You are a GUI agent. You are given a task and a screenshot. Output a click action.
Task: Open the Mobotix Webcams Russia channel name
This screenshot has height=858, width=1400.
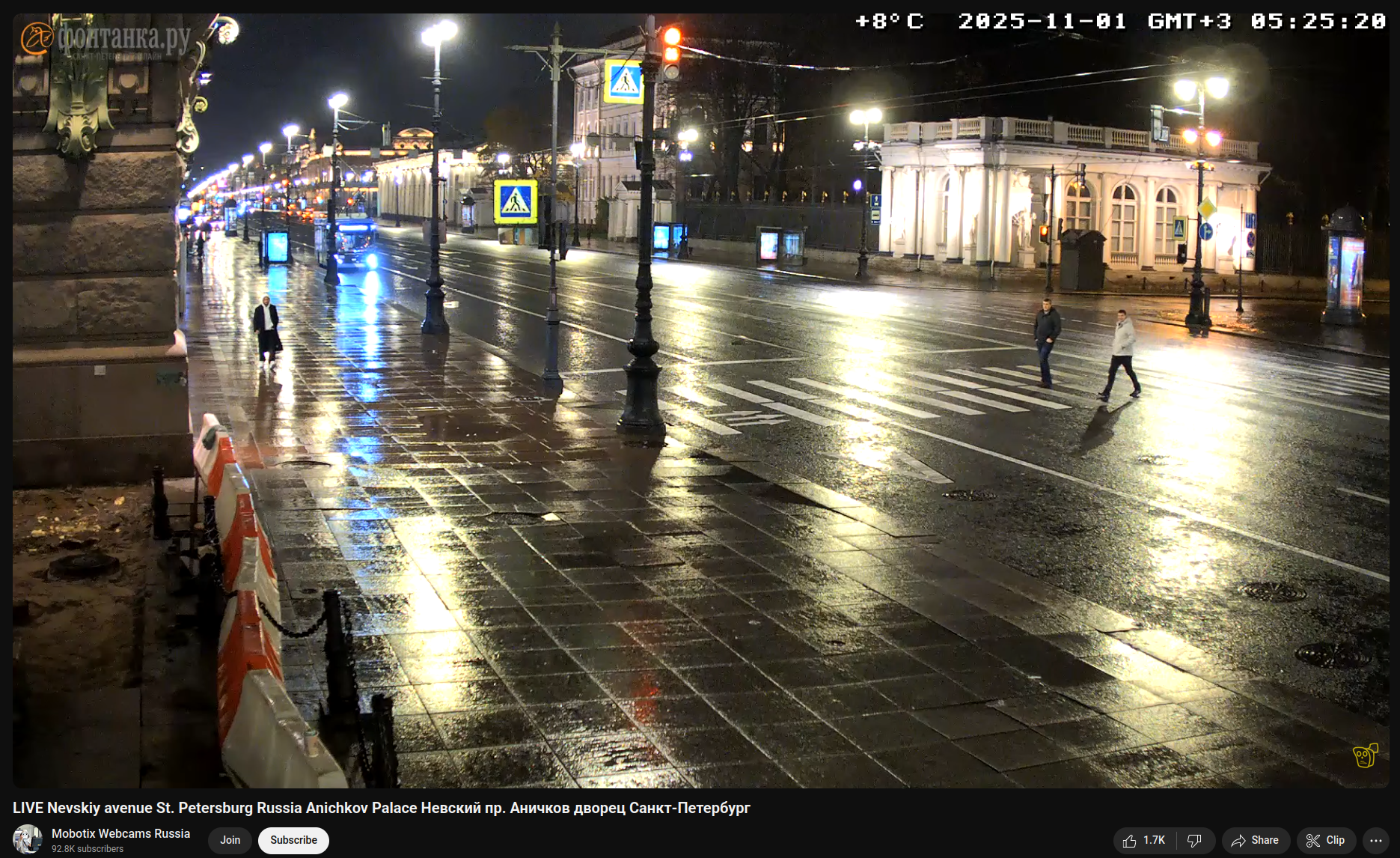point(120,833)
